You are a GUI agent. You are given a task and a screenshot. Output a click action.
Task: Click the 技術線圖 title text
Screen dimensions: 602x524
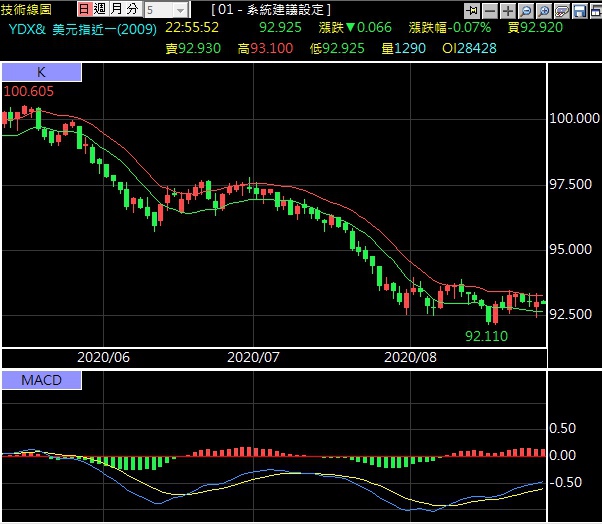click(26, 9)
